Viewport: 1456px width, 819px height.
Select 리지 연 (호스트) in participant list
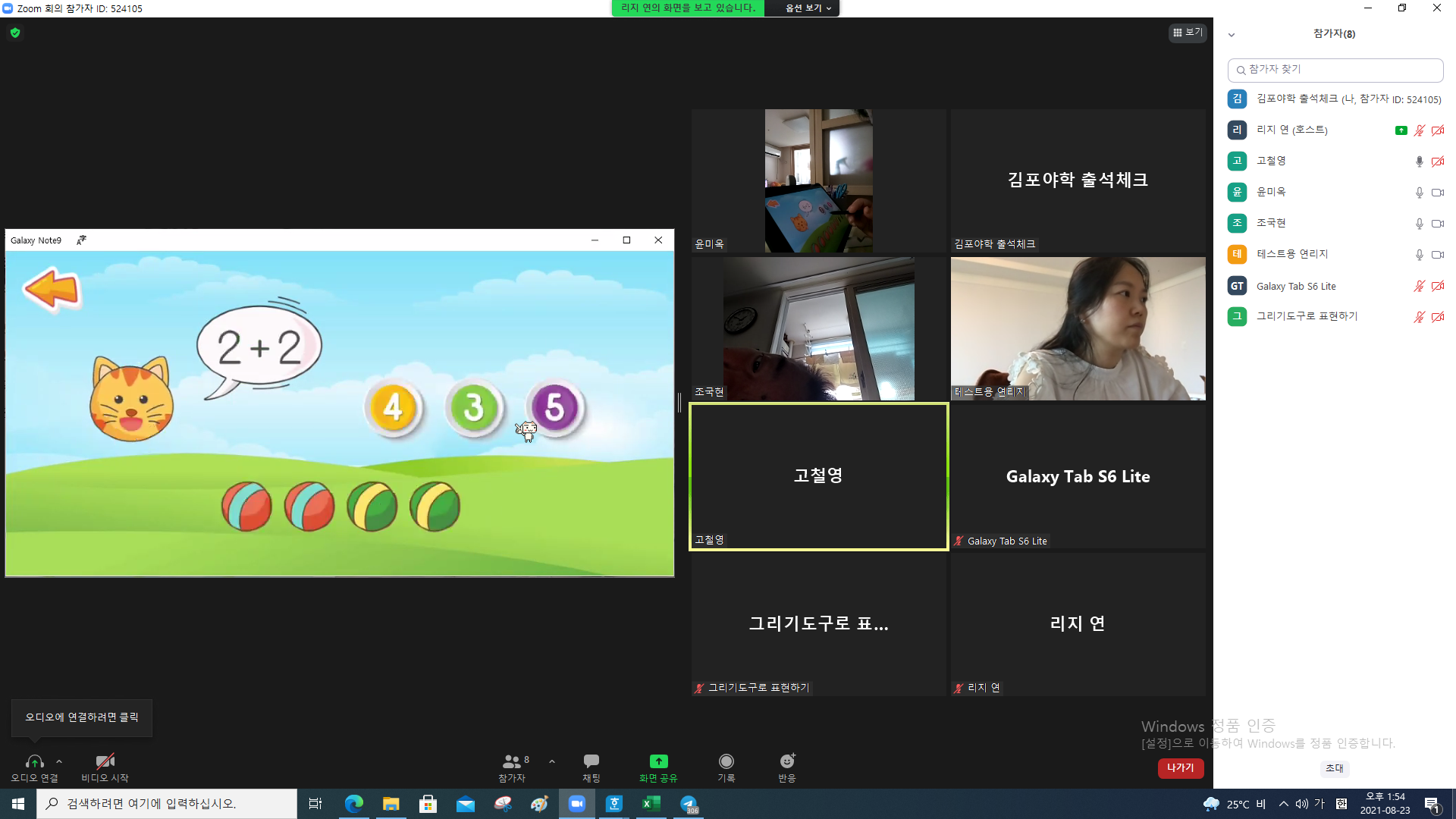tap(1335, 130)
